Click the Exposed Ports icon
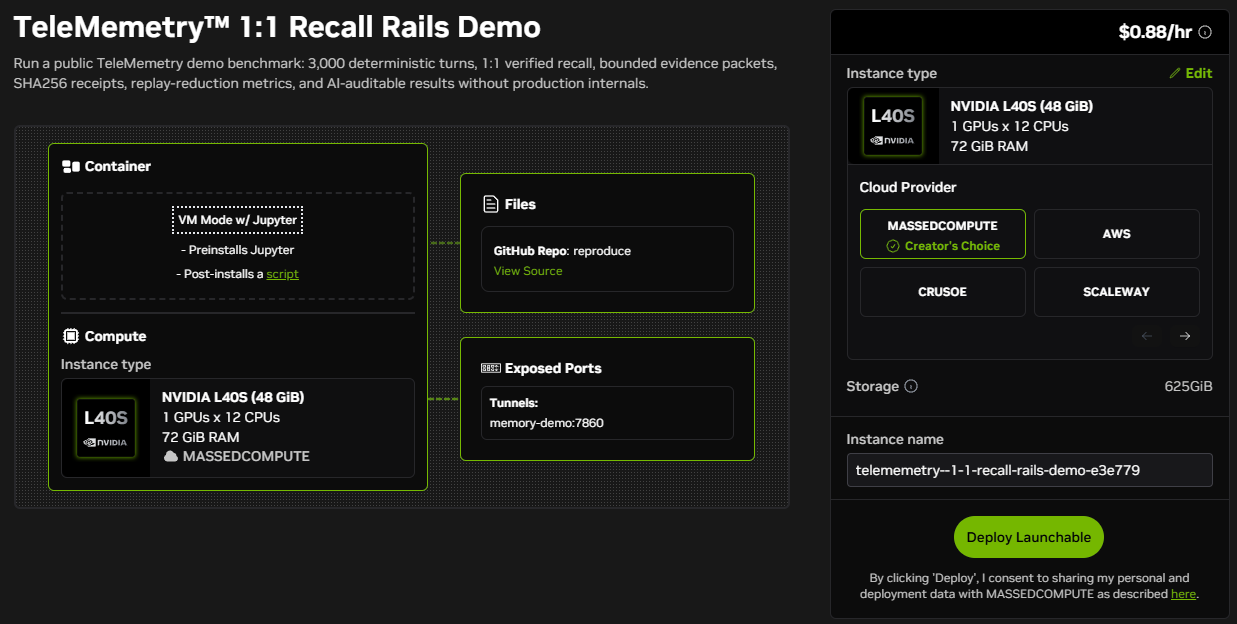This screenshot has height=624, width=1237. pyautogui.click(x=490, y=368)
